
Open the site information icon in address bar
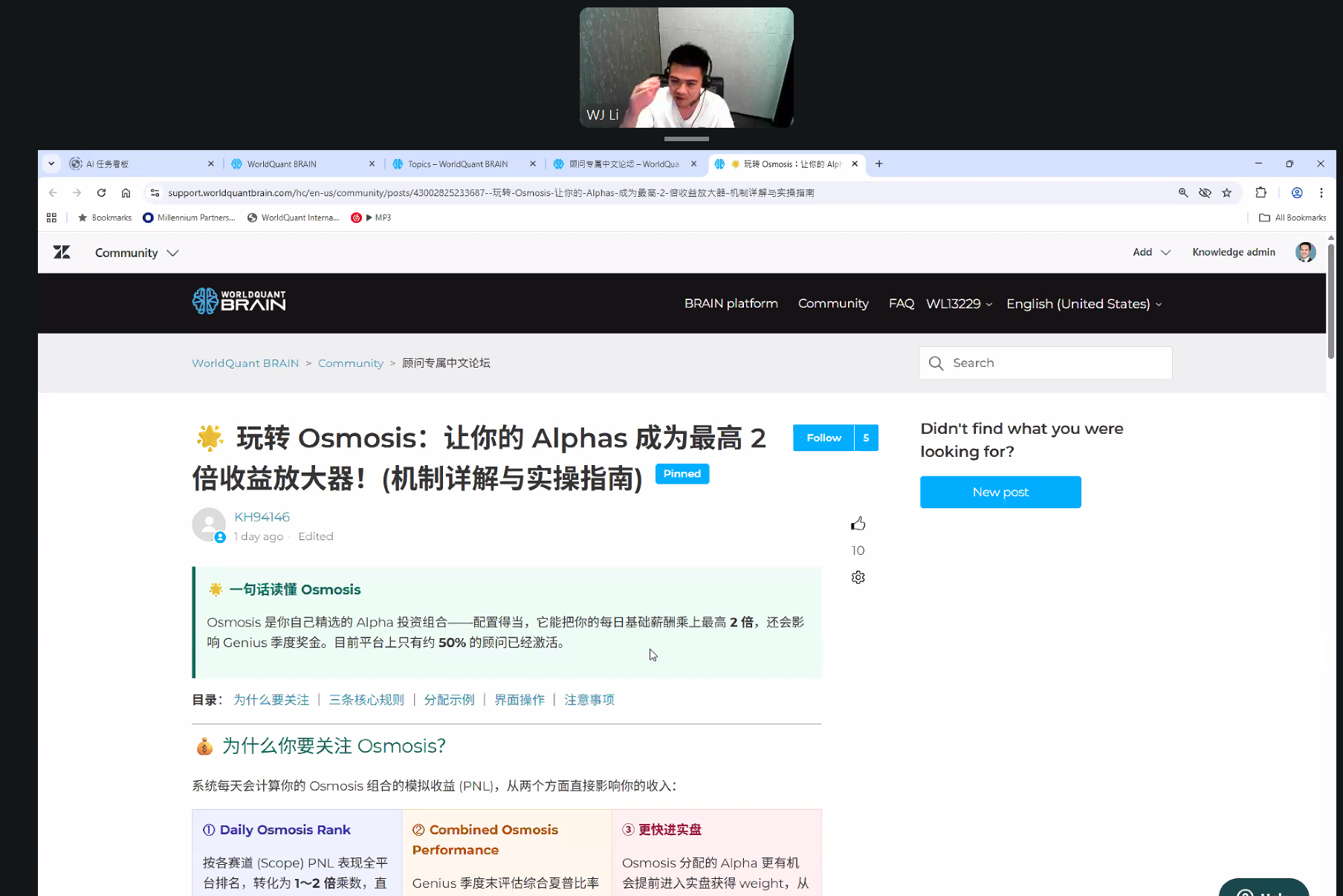(155, 192)
